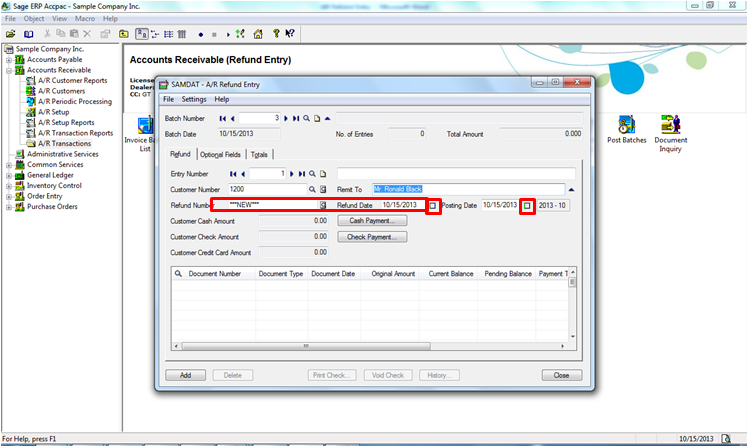Expand the Common Services tree node

[9, 165]
